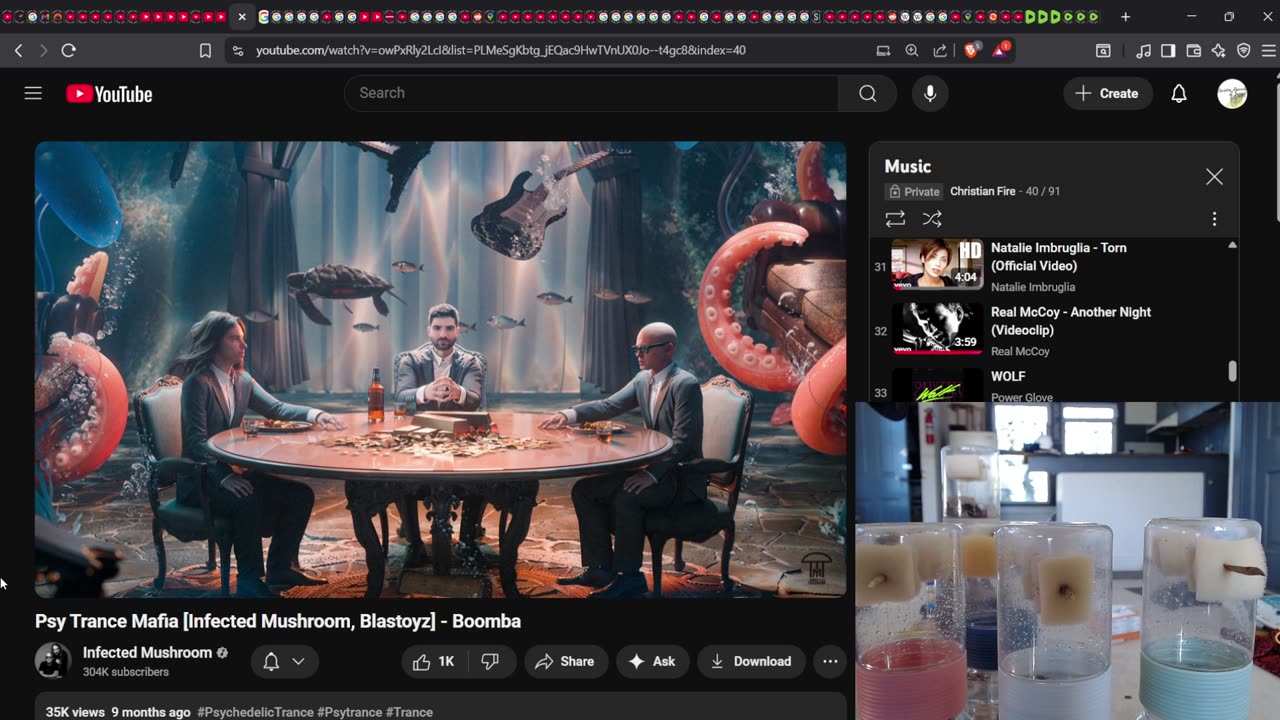The image size is (1280, 720).
Task: Download the video
Action: 751,661
